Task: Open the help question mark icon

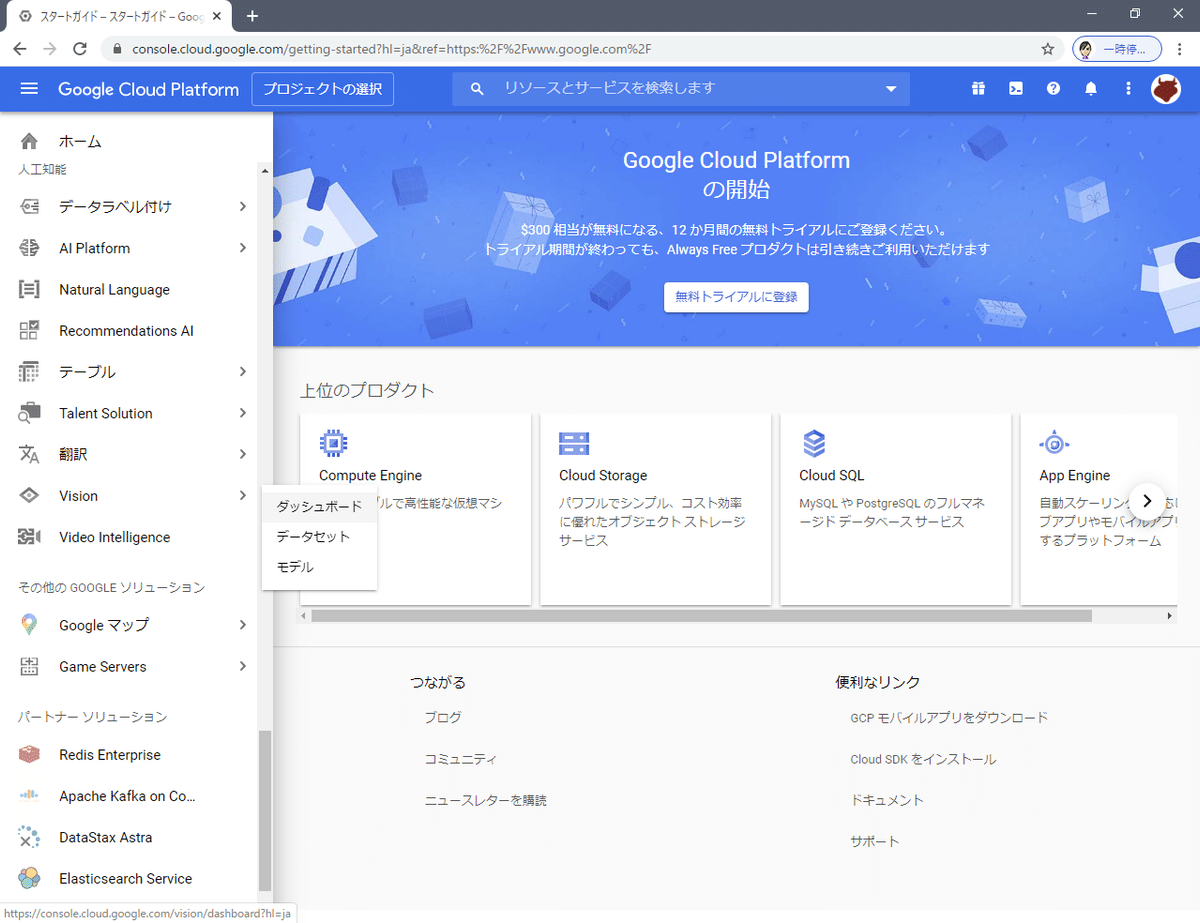Action: (1053, 89)
